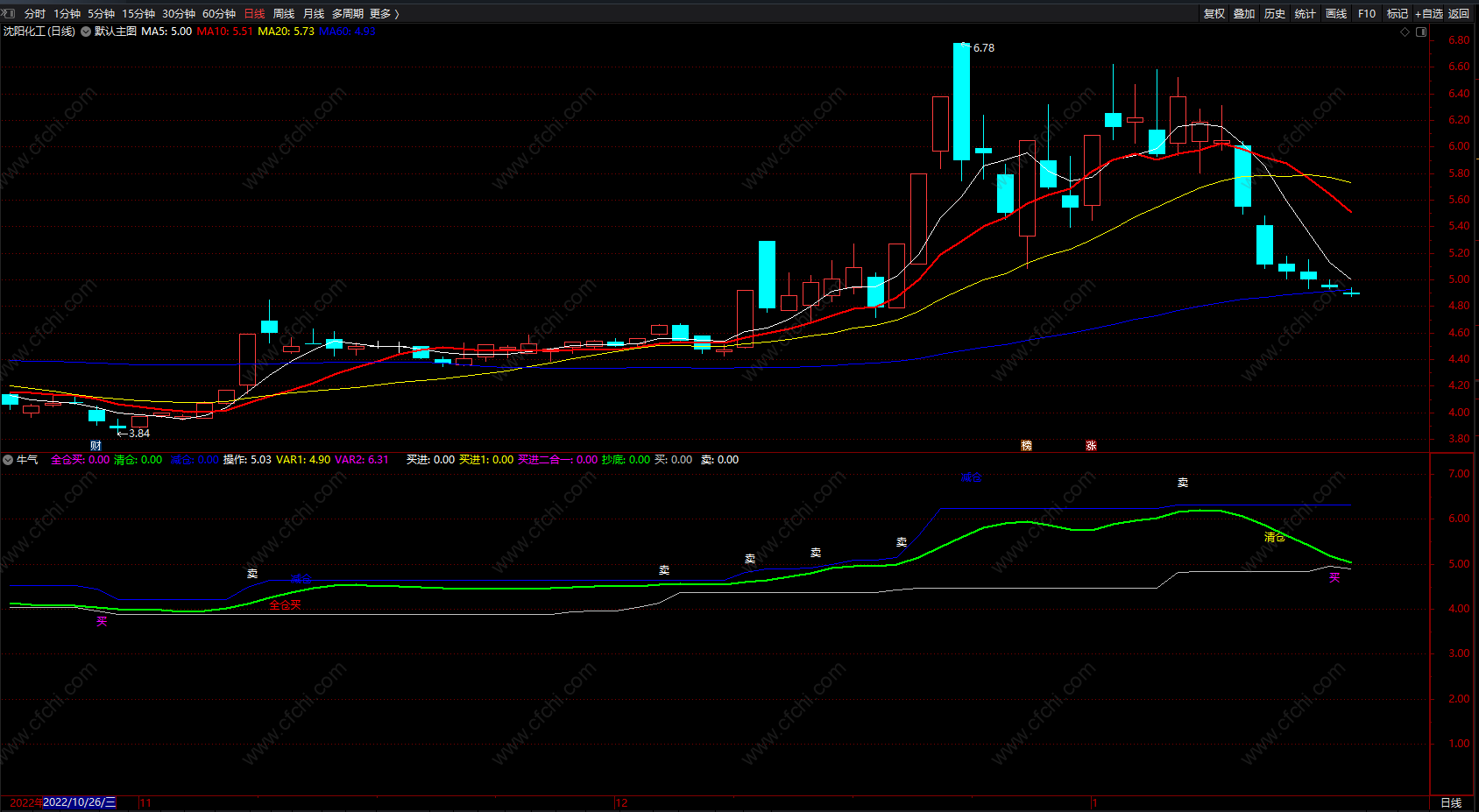Toggle the side panel layout icon
Viewport: 1479px width, 812px height.
pos(1421,32)
